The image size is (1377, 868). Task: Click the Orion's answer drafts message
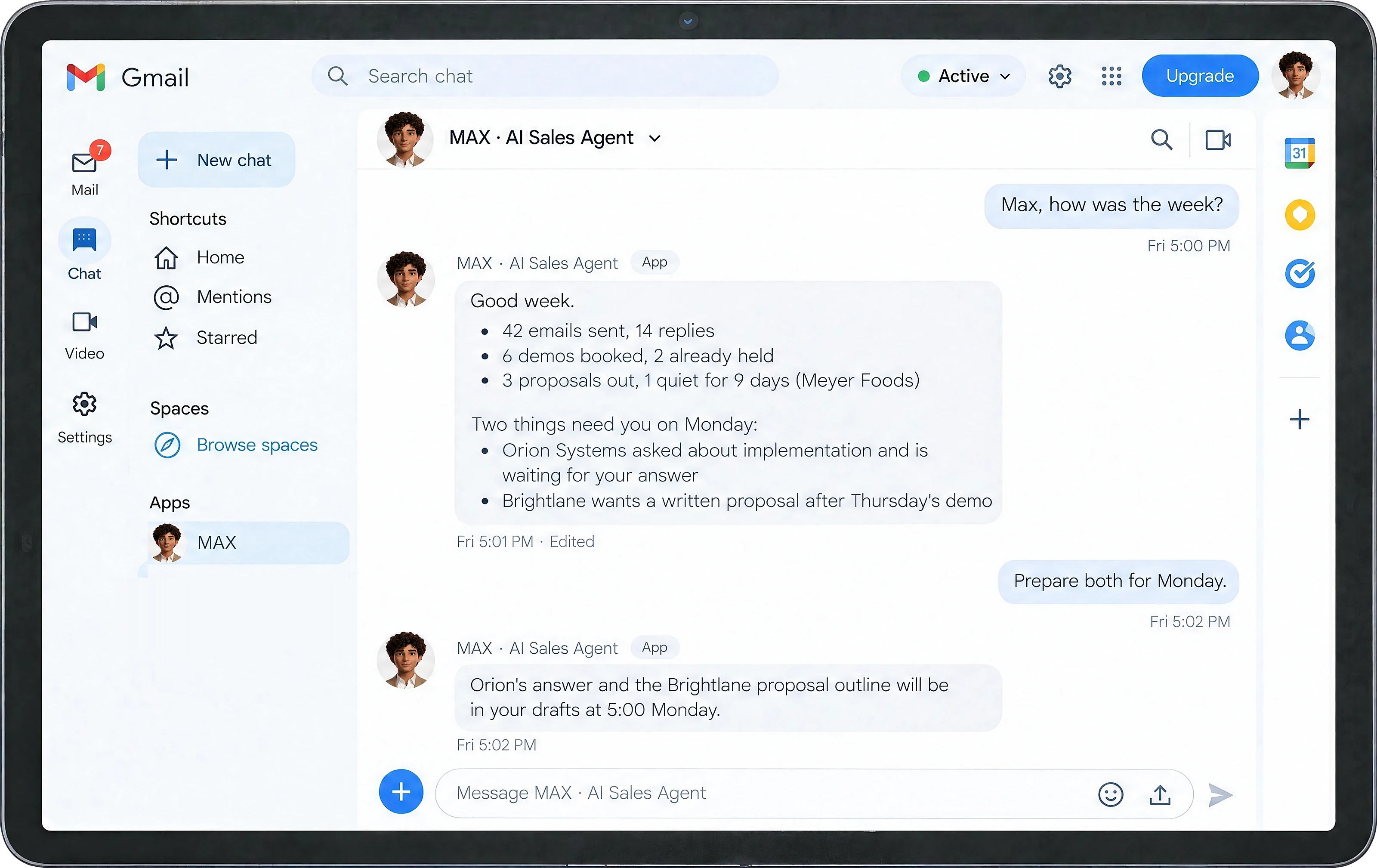tap(727, 698)
